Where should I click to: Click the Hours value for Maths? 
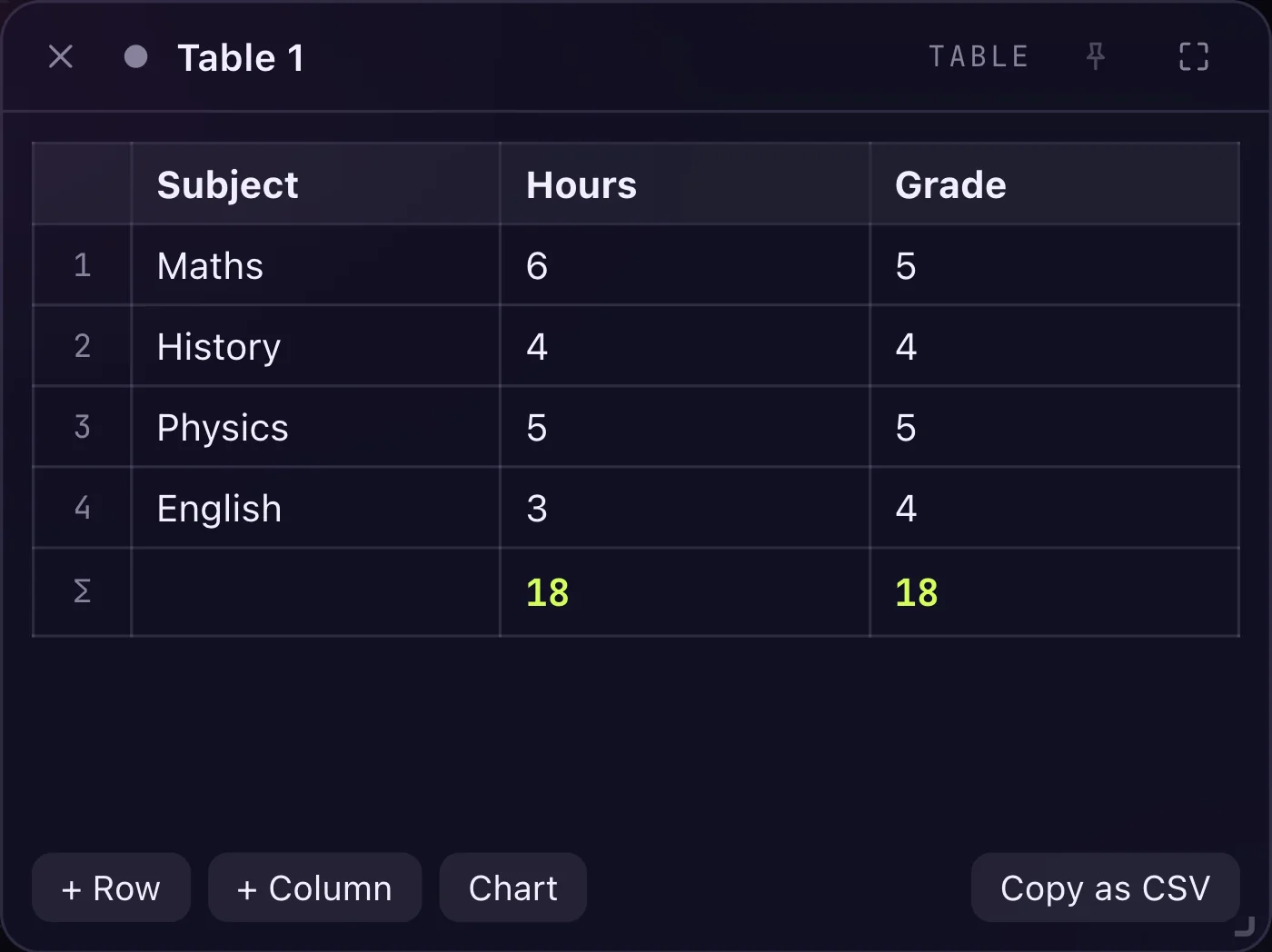click(x=685, y=265)
